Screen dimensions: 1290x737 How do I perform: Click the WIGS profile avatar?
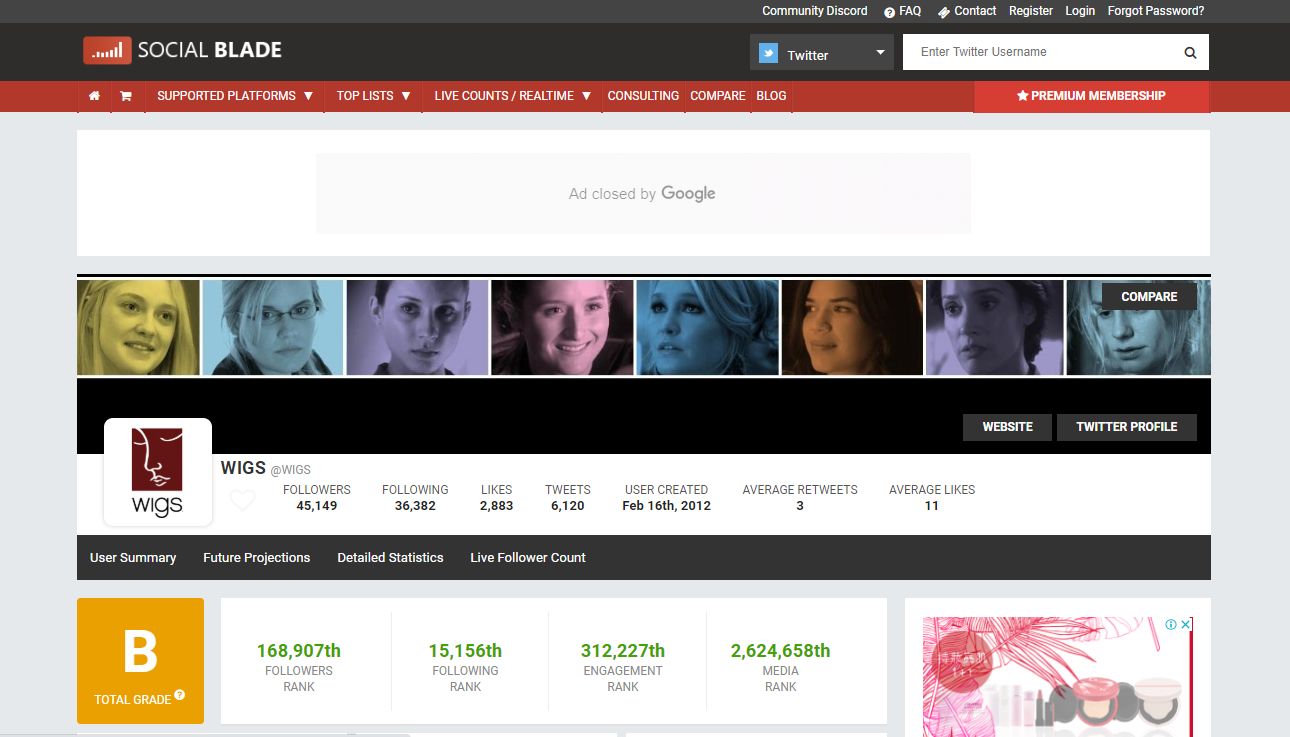point(158,472)
